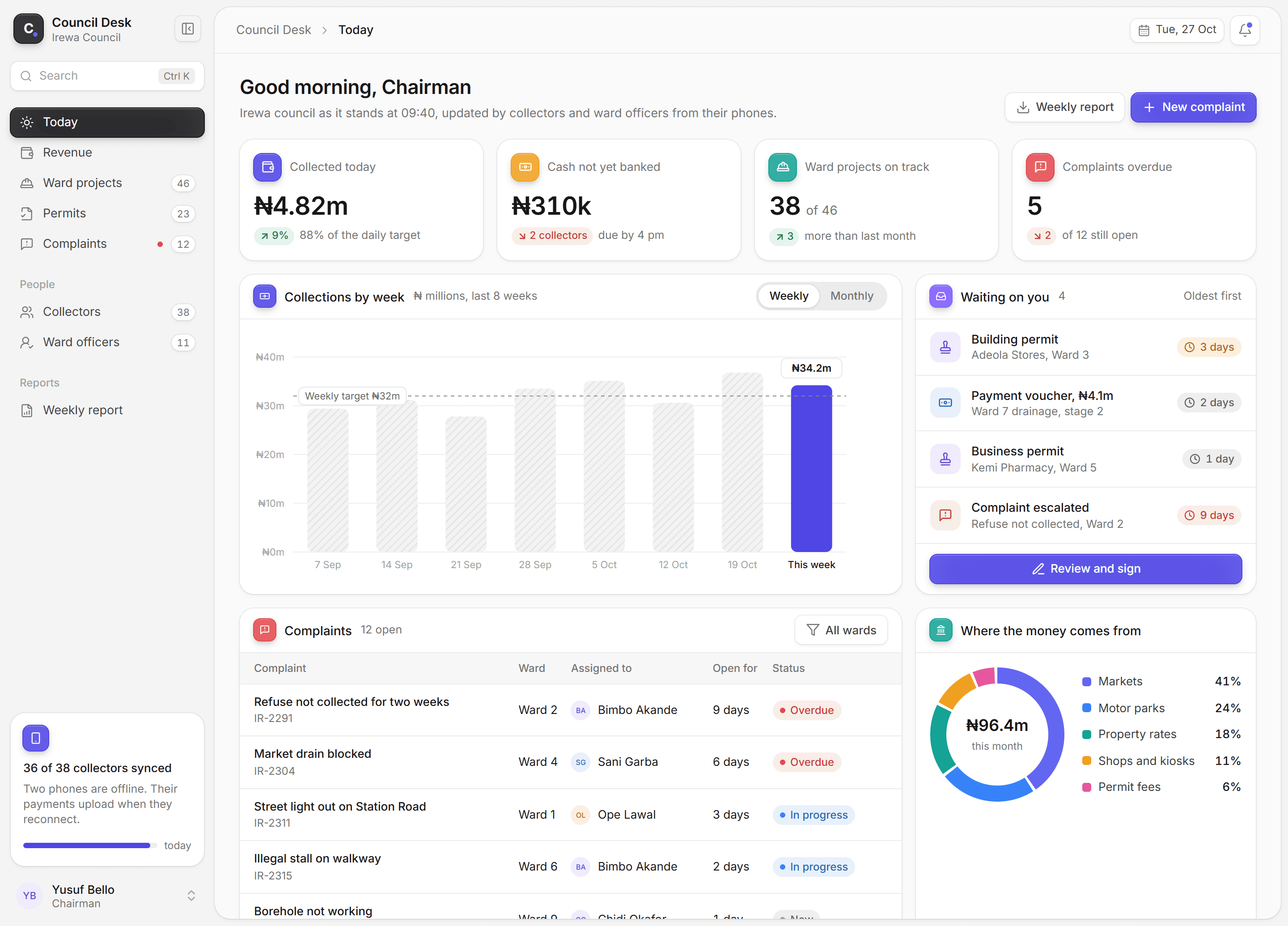The height and width of the screenshot is (926, 1288).
Task: Open the Tue, 27 Oct date picker
Action: tap(1176, 30)
